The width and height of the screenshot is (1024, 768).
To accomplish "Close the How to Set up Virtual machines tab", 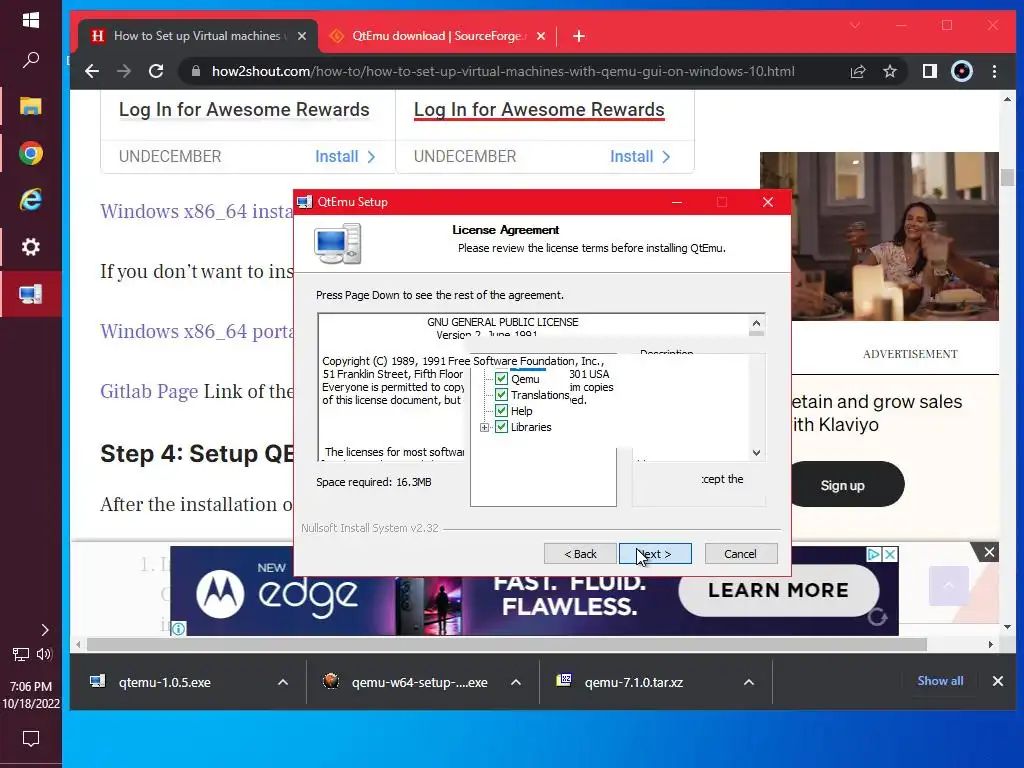I will pyautogui.click(x=302, y=36).
